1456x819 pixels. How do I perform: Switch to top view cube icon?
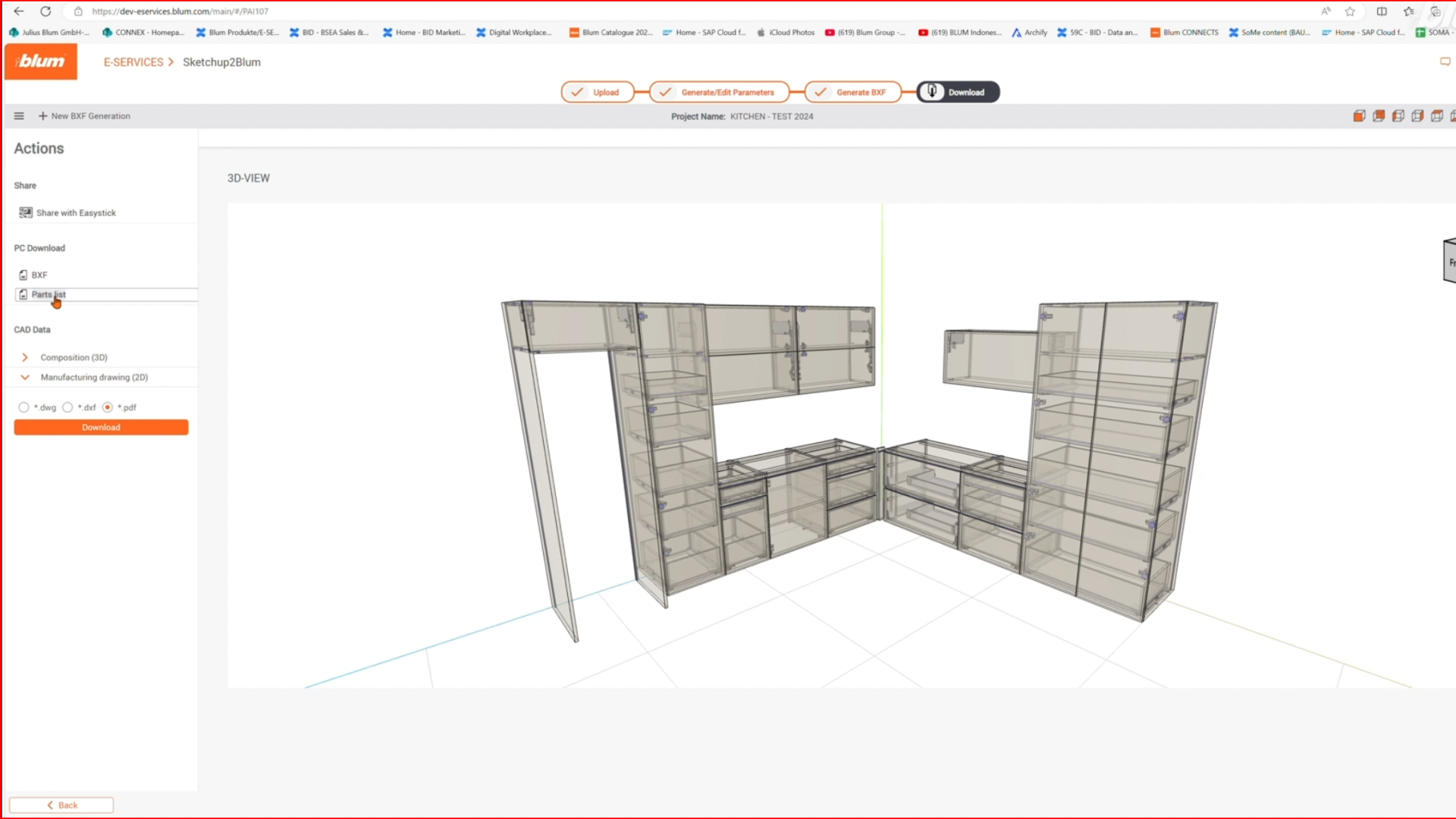click(x=1437, y=116)
